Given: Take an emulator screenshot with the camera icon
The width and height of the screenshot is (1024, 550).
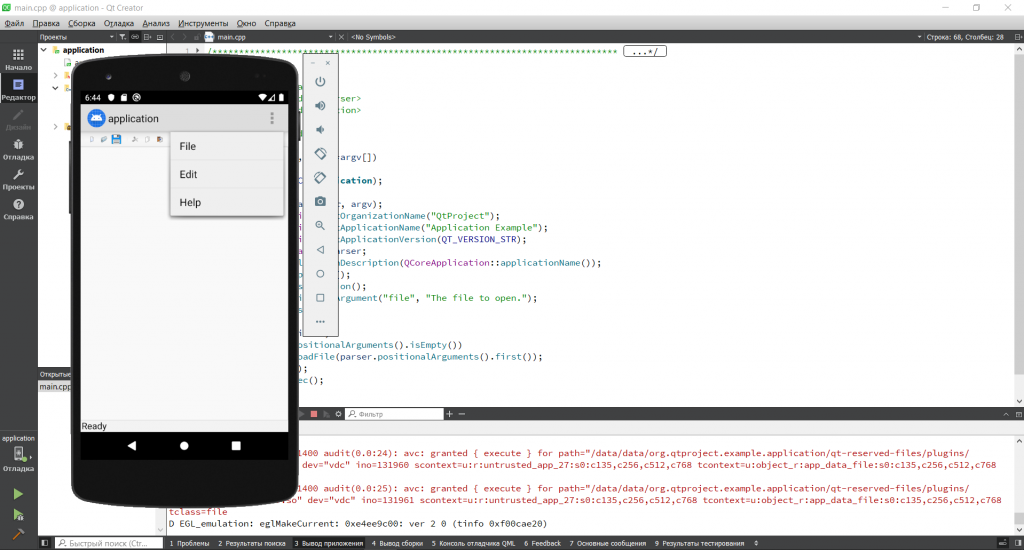Looking at the screenshot, I should (x=320, y=202).
